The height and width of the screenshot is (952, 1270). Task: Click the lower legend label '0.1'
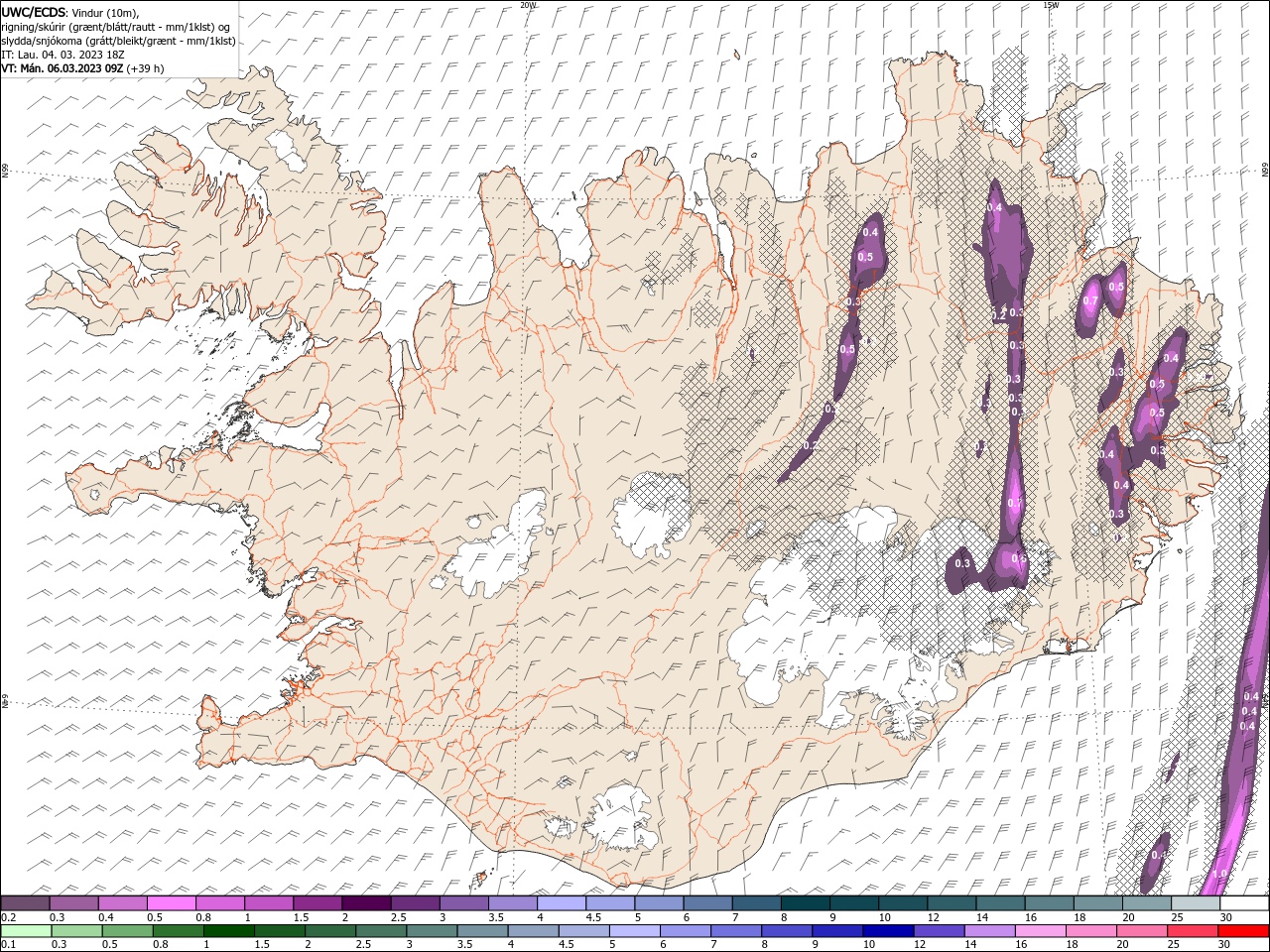tap(8, 945)
